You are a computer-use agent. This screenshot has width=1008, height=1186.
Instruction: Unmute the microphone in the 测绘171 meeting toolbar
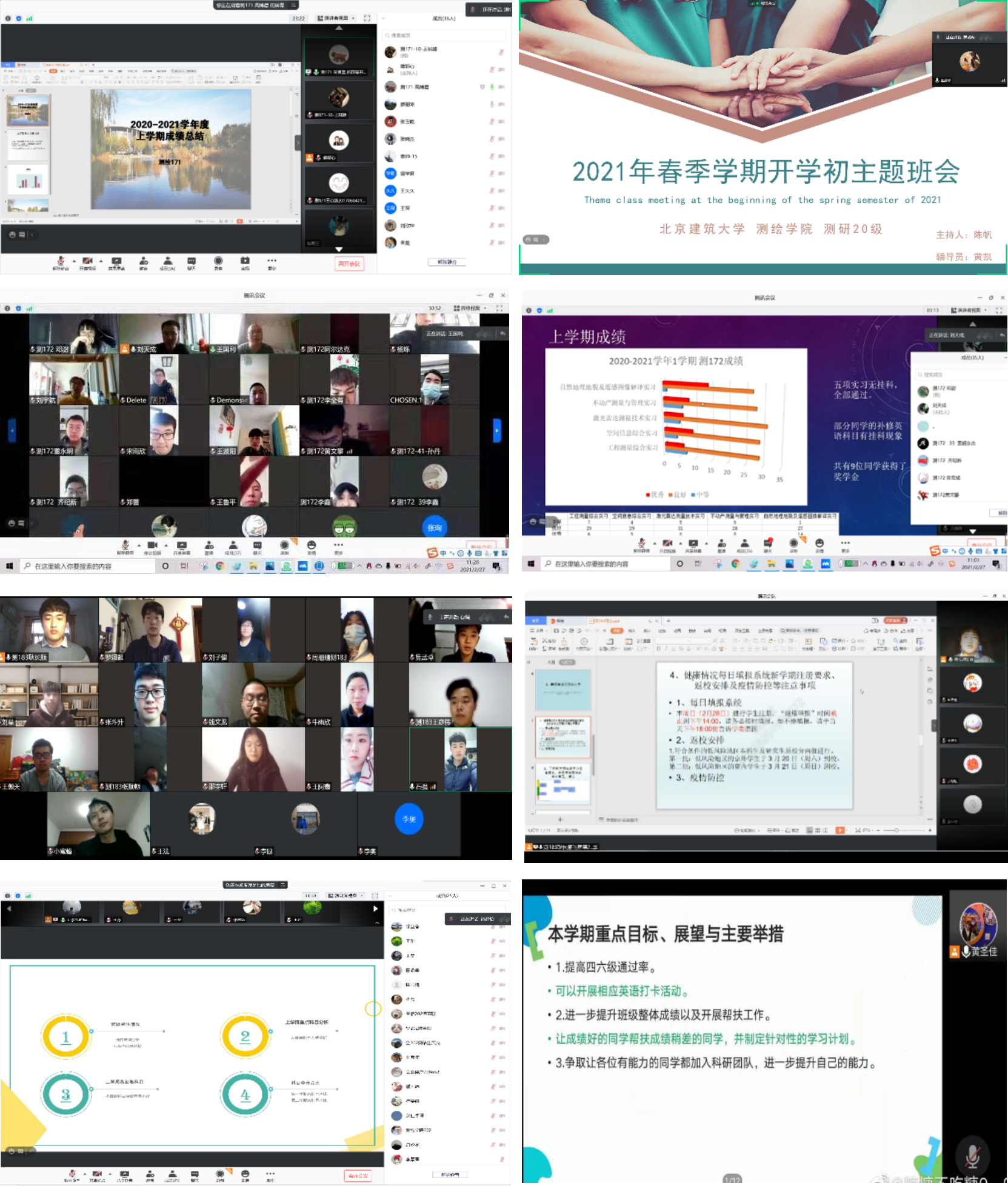pyautogui.click(x=61, y=262)
